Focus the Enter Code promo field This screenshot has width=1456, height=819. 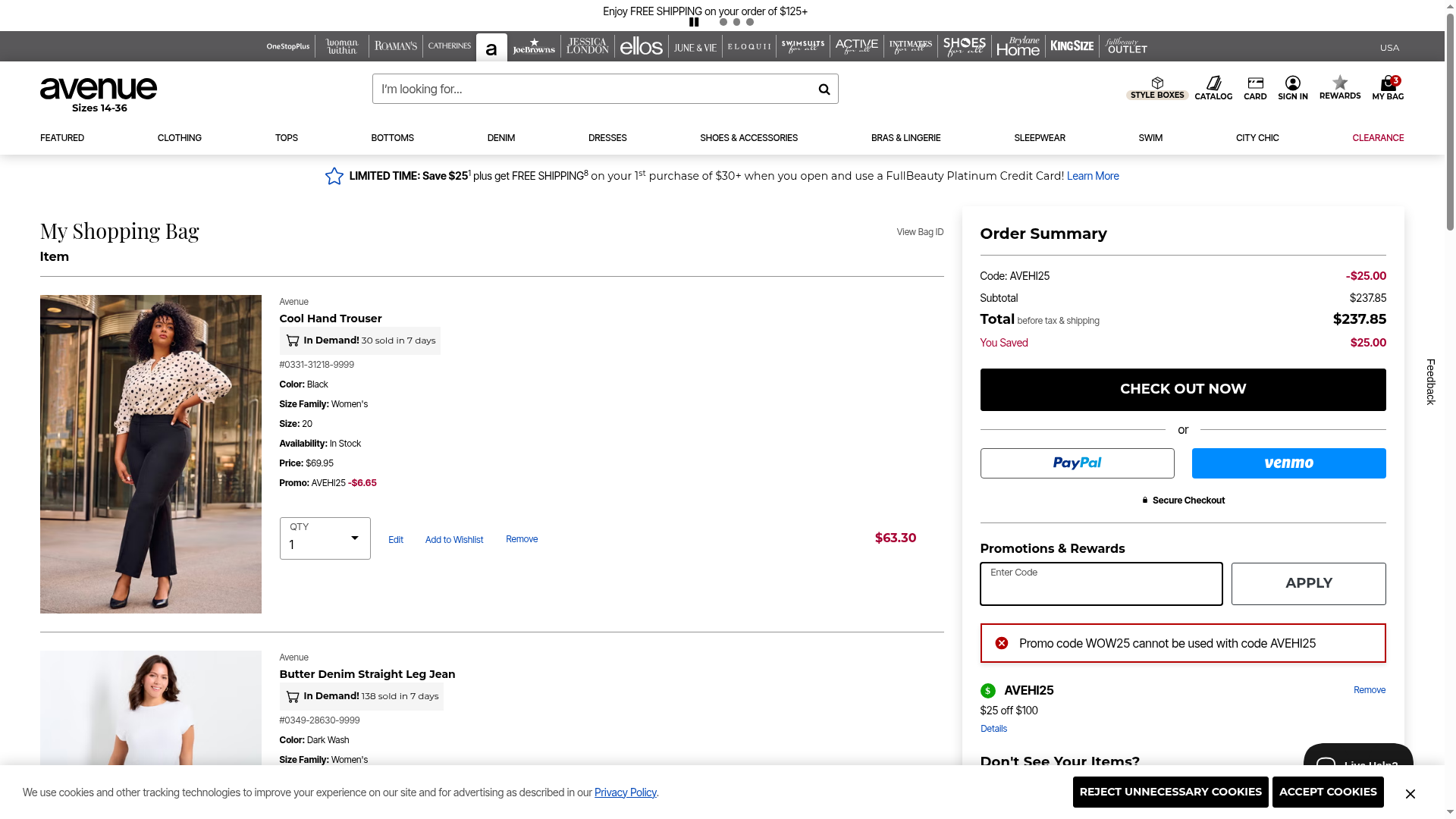[1101, 584]
